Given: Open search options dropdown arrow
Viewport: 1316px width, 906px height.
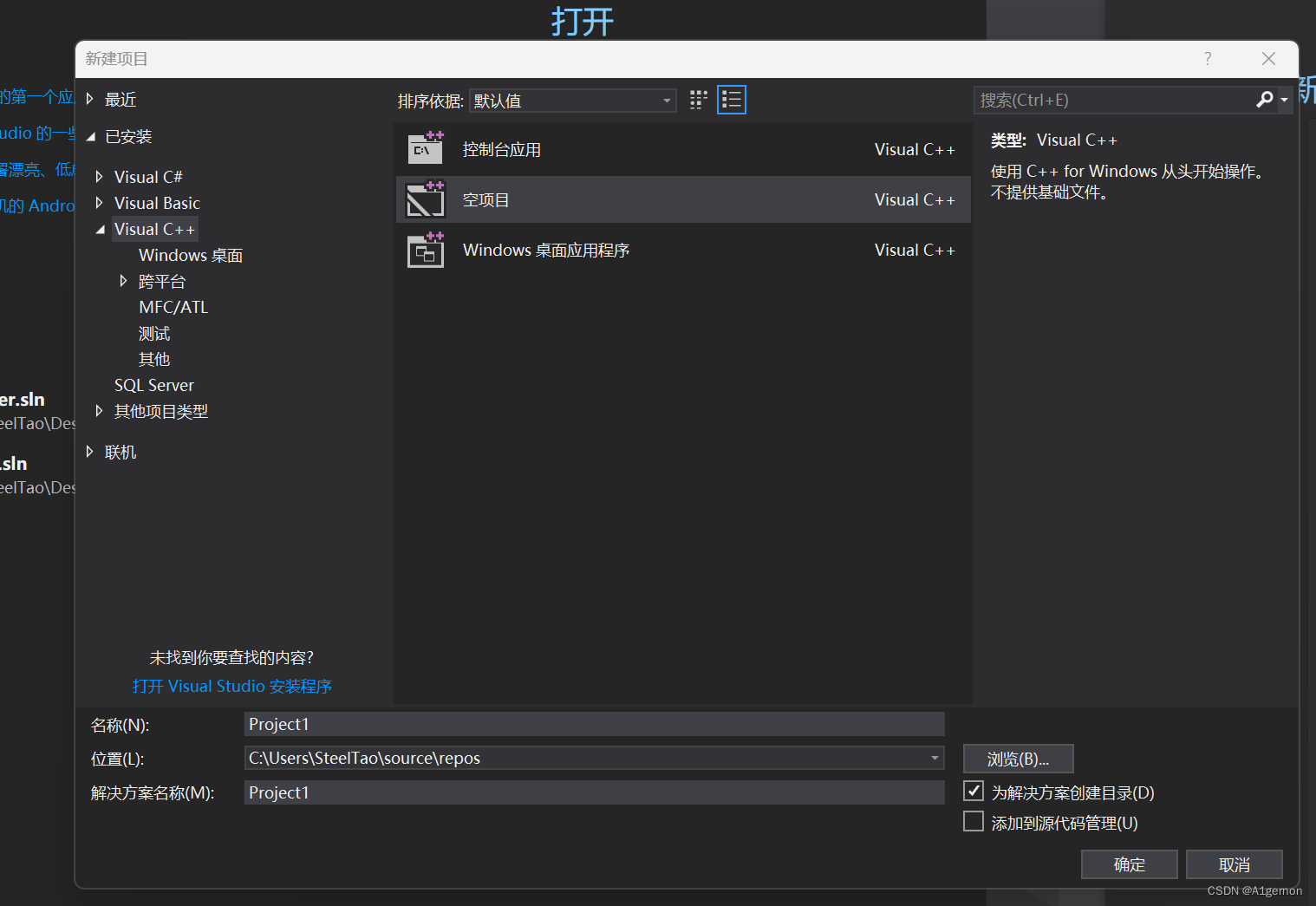Looking at the screenshot, I should [1284, 101].
